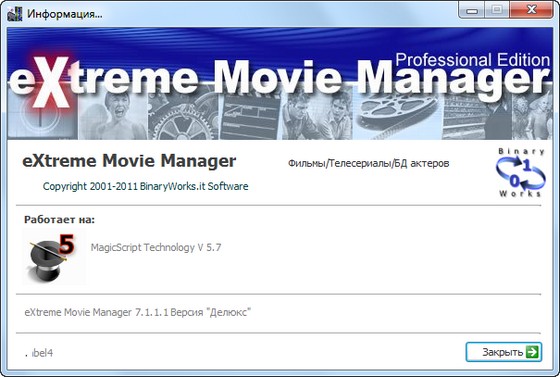Click the disabled maximize button
This screenshot has width=560, height=377.
coord(497,10)
